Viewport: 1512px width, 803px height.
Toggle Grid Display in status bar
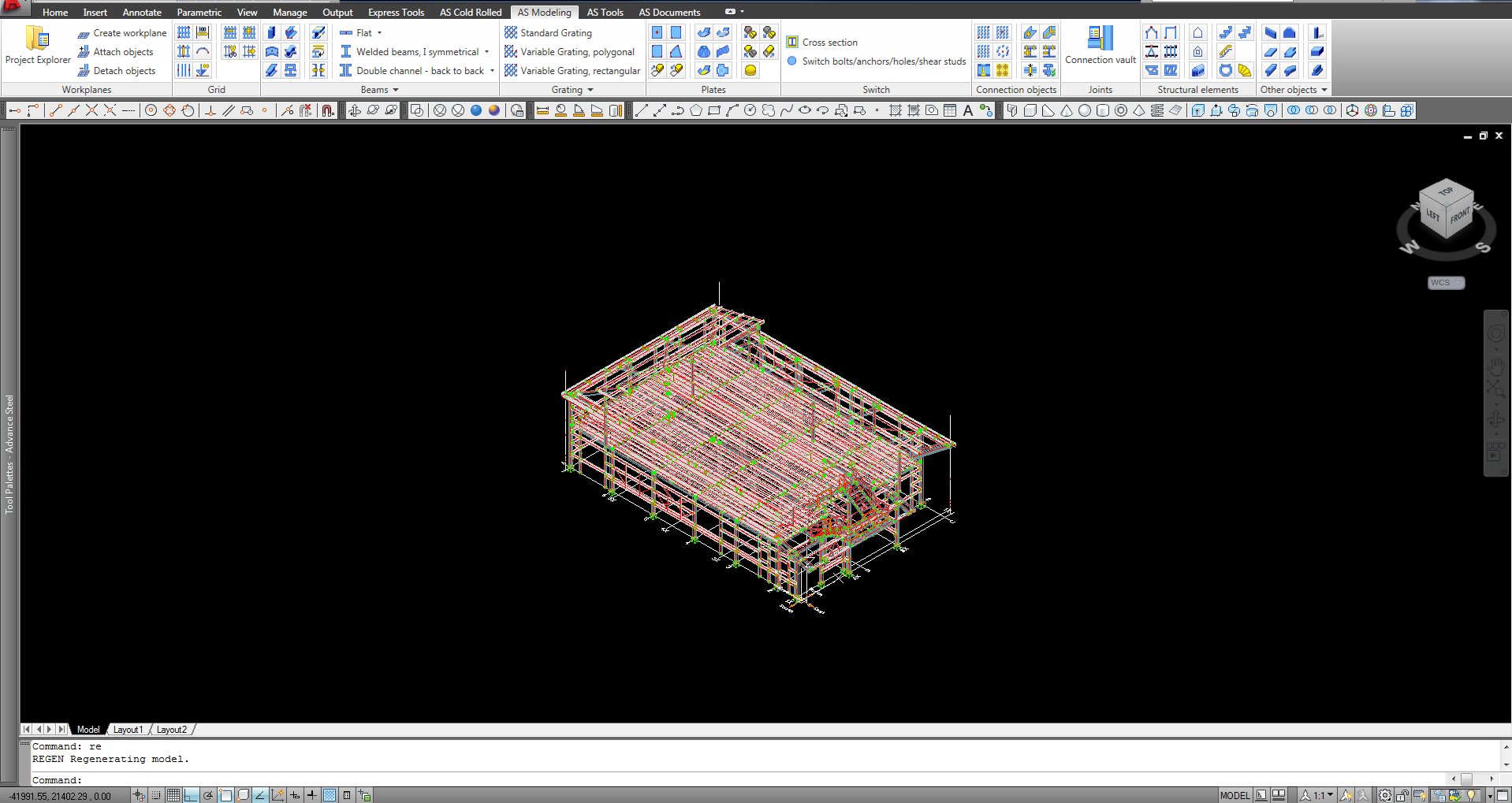(x=173, y=795)
